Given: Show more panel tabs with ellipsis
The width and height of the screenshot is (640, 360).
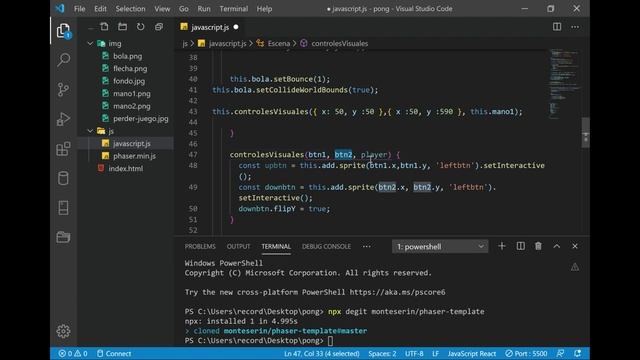Looking at the screenshot, I should (367, 246).
